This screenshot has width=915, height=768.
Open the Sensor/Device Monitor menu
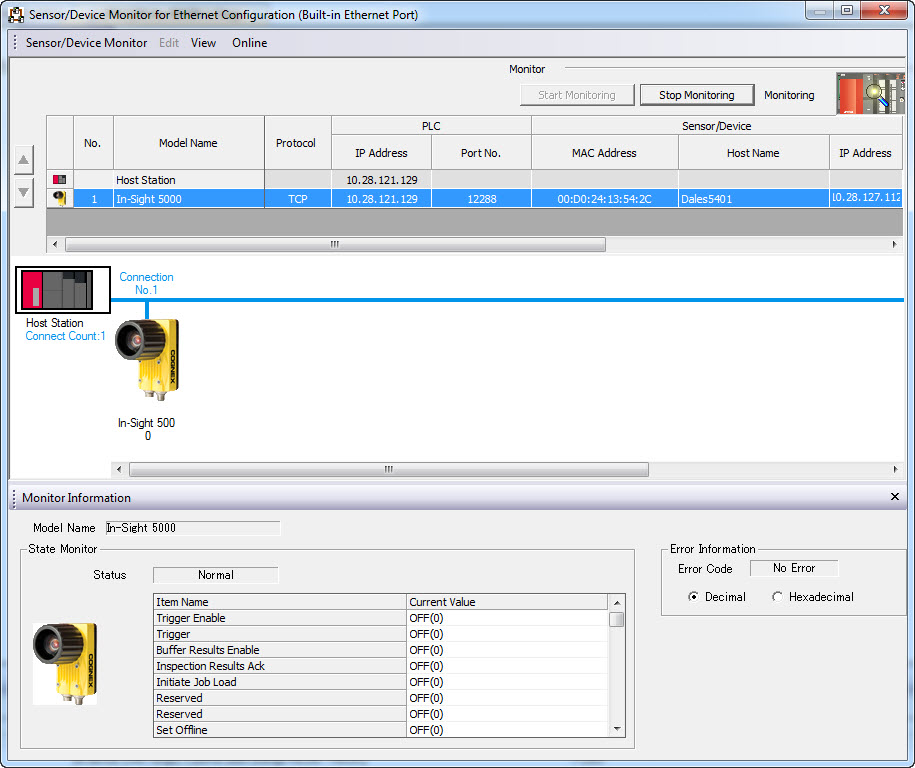[x=86, y=43]
